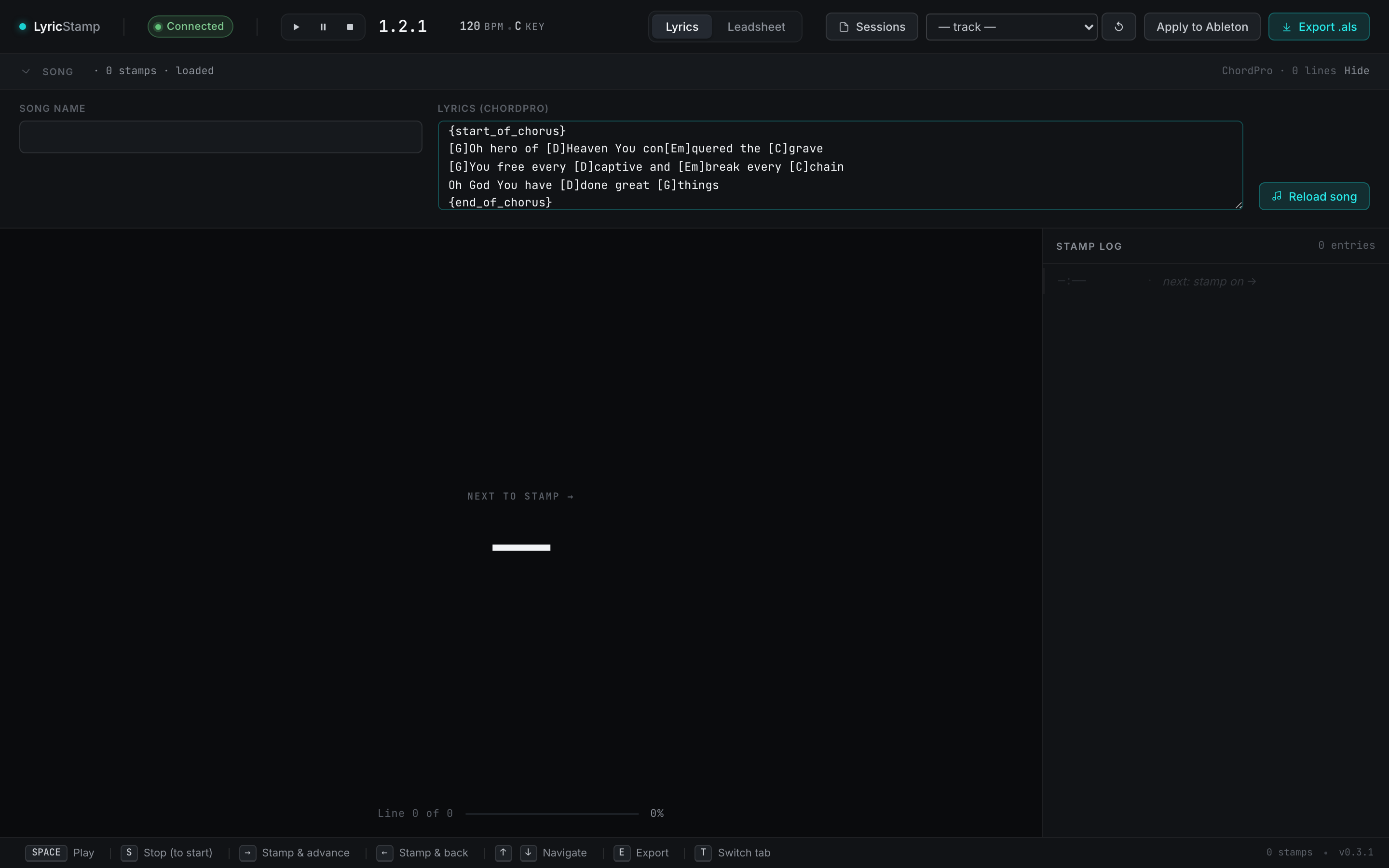Click the 'Line 0 of 0' text

(416, 814)
